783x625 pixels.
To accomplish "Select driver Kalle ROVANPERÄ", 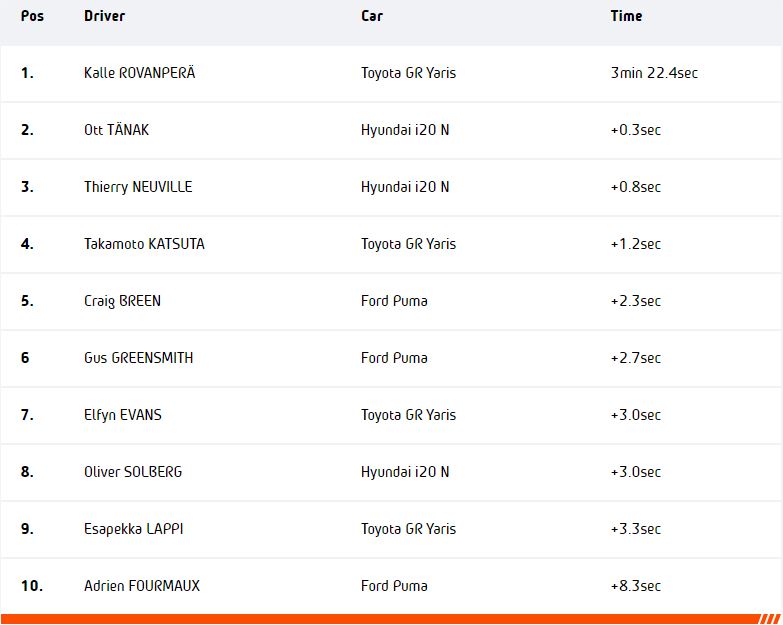I will click(x=140, y=73).
